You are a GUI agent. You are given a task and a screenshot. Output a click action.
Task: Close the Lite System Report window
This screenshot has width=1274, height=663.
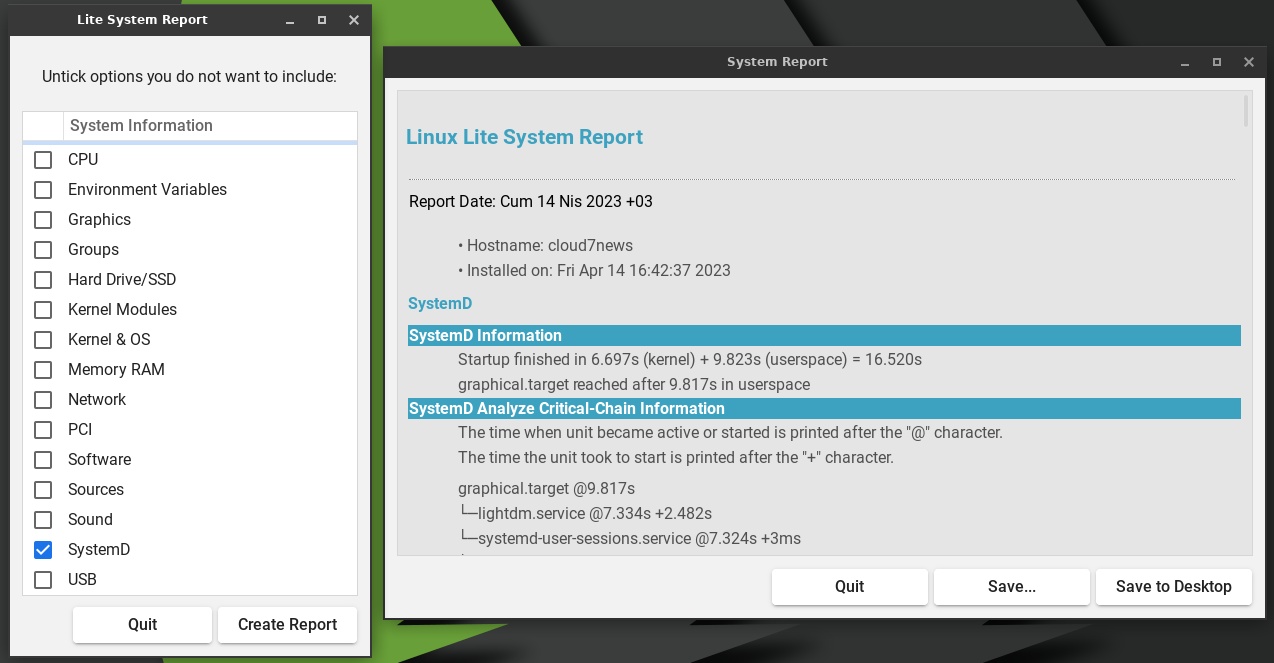(x=353, y=20)
